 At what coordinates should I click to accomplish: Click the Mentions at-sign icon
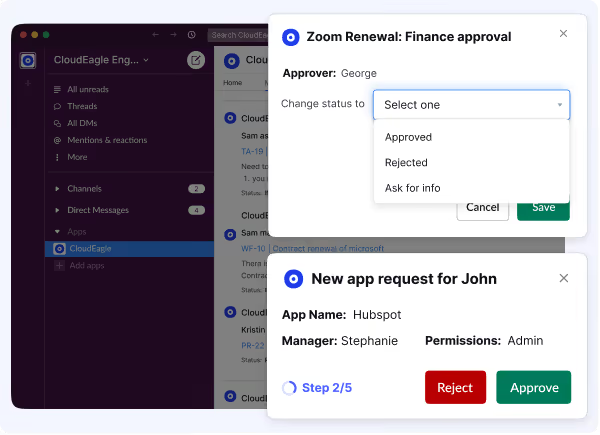click(x=57, y=140)
